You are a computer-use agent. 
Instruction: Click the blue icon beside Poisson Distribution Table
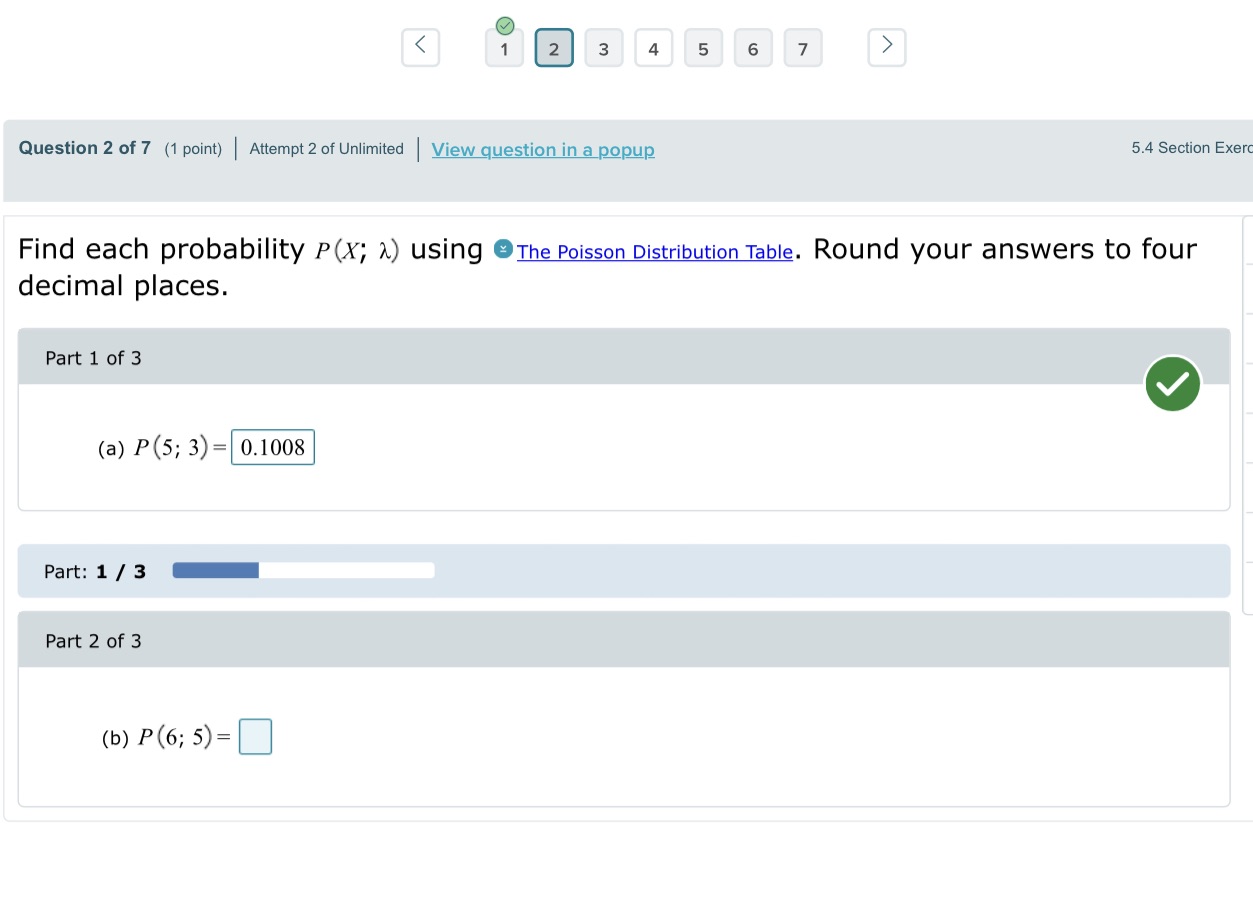tap(505, 249)
